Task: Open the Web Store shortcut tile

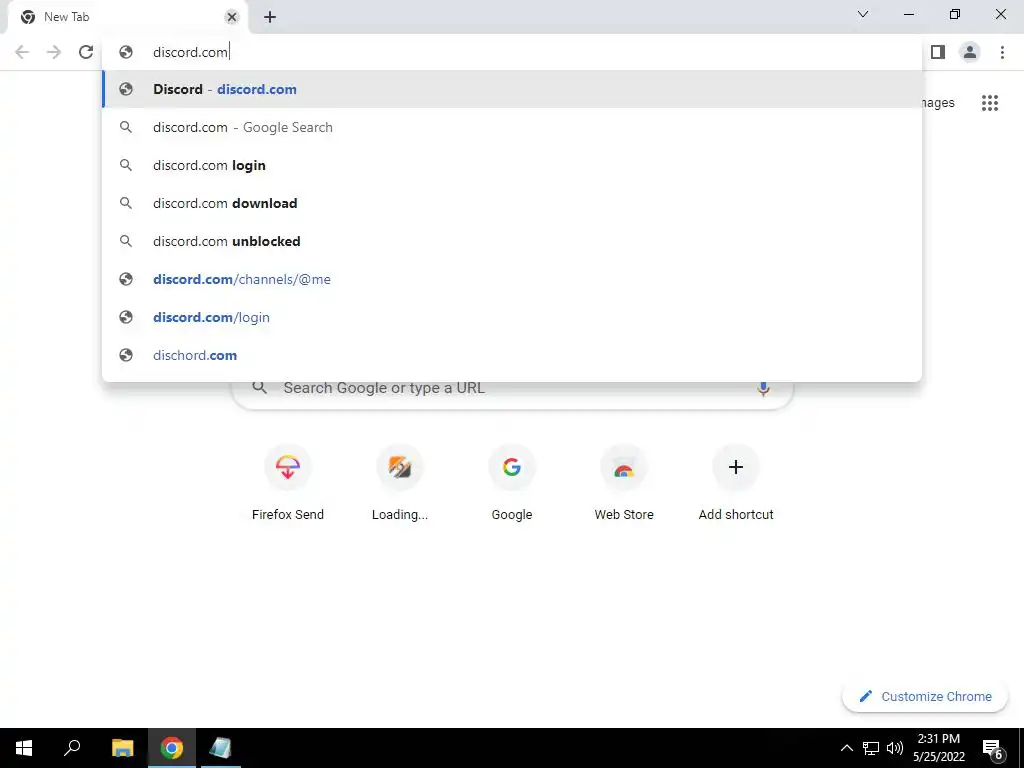Action: coord(624,484)
